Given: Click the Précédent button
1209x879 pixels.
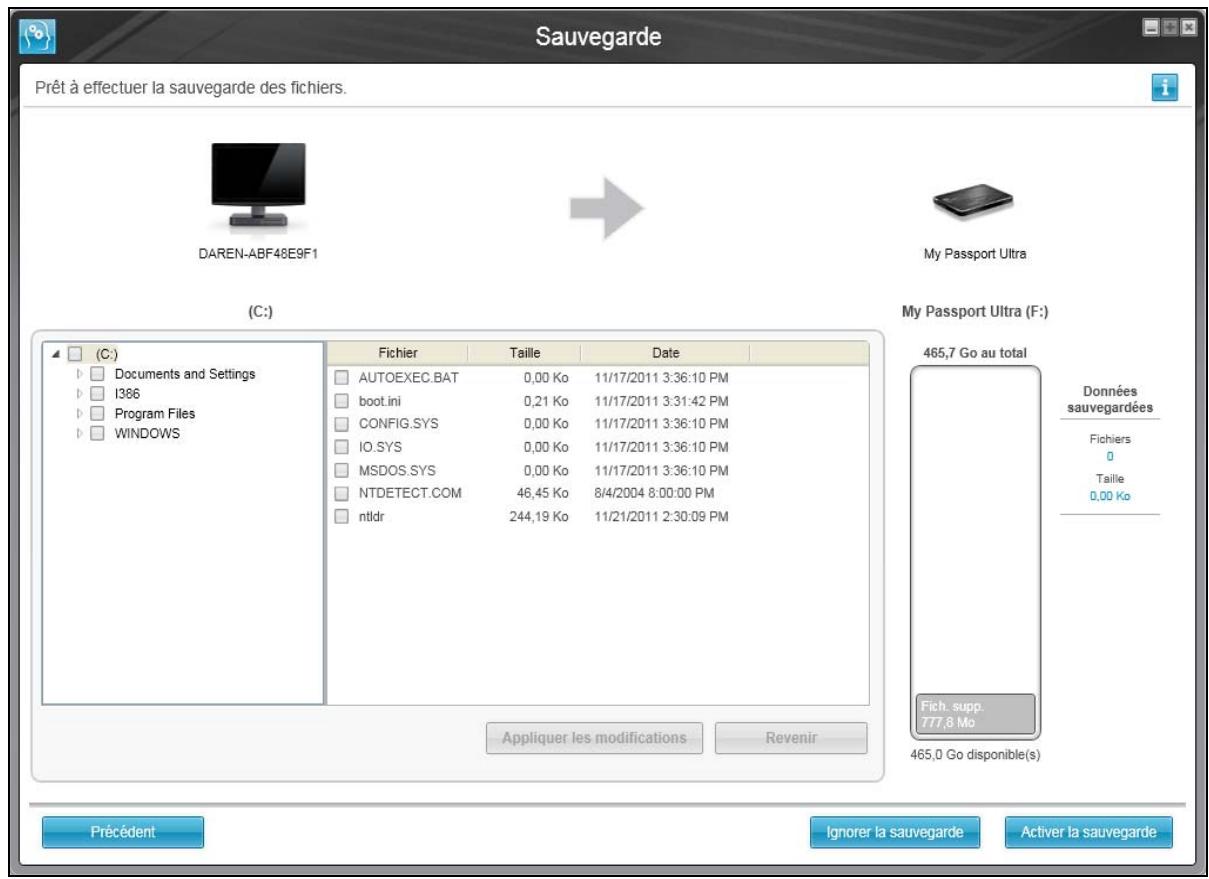Looking at the screenshot, I should point(122,831).
